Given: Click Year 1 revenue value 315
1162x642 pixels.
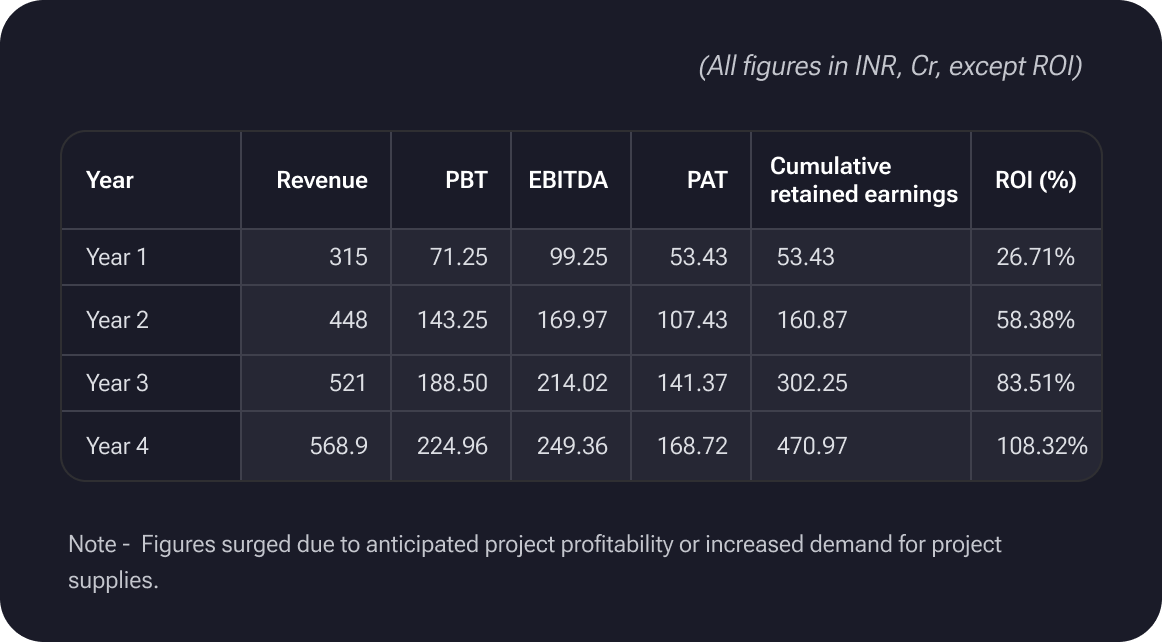Looking at the screenshot, I should tap(348, 257).
